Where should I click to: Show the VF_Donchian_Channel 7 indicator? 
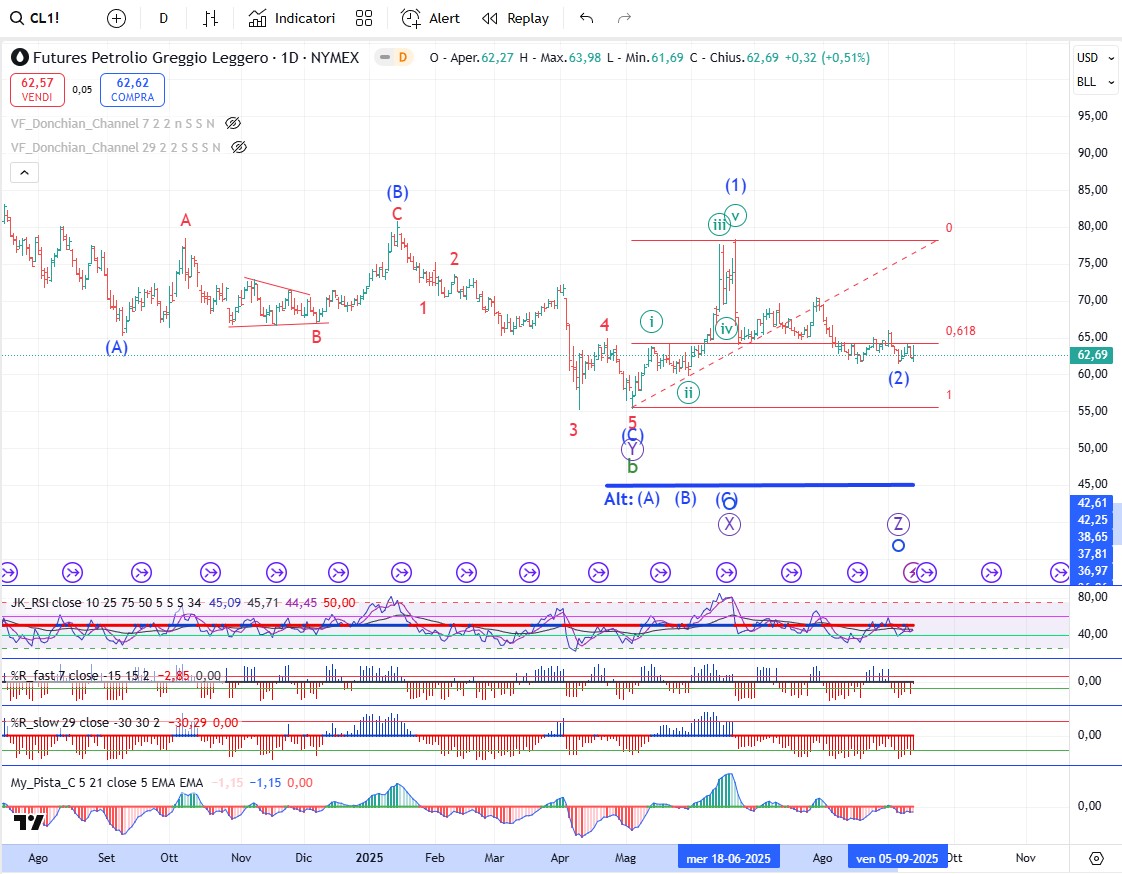233,123
